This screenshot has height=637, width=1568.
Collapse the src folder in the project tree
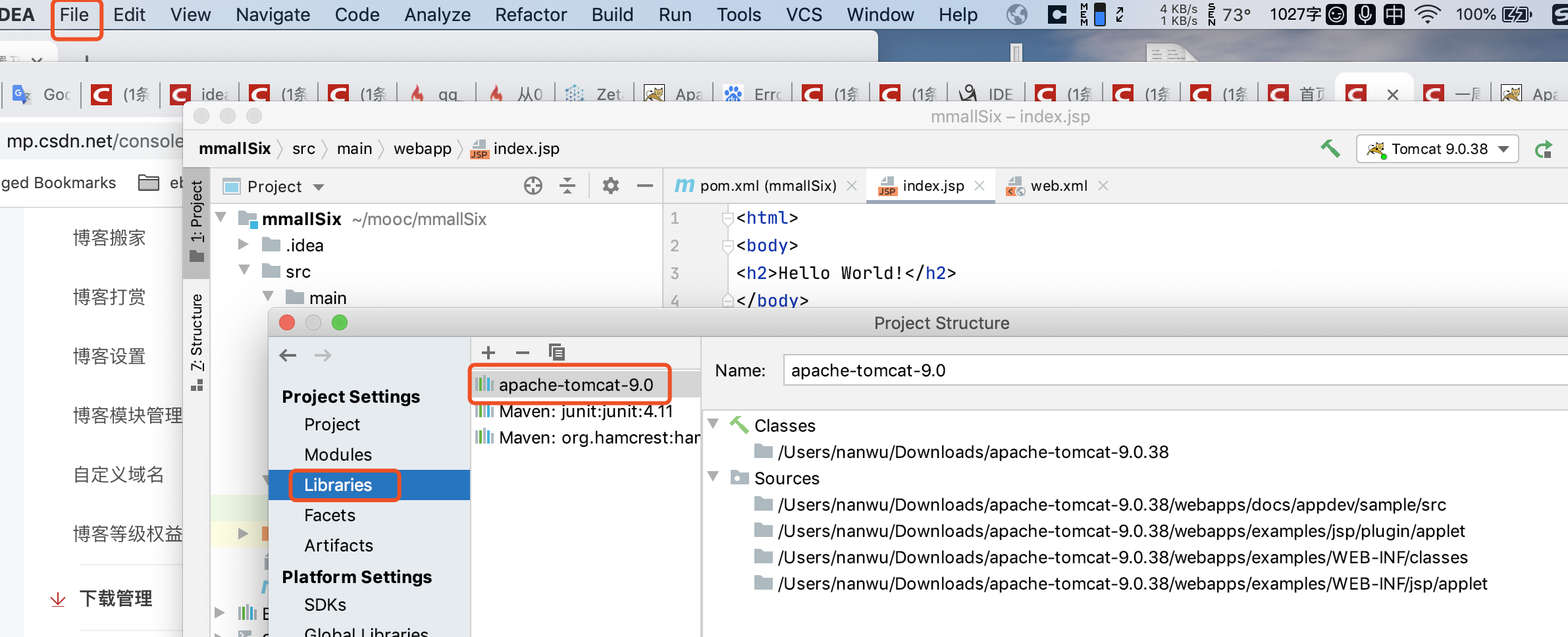click(x=246, y=270)
